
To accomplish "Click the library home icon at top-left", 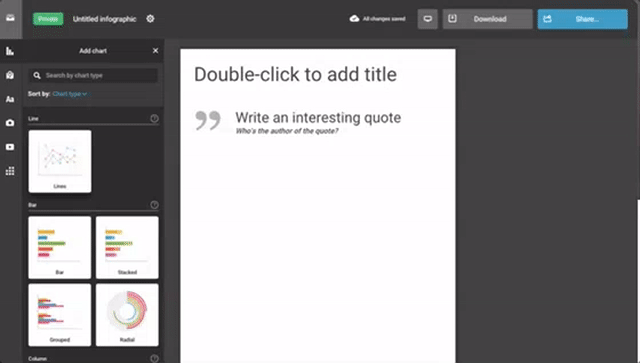I will [11, 18].
